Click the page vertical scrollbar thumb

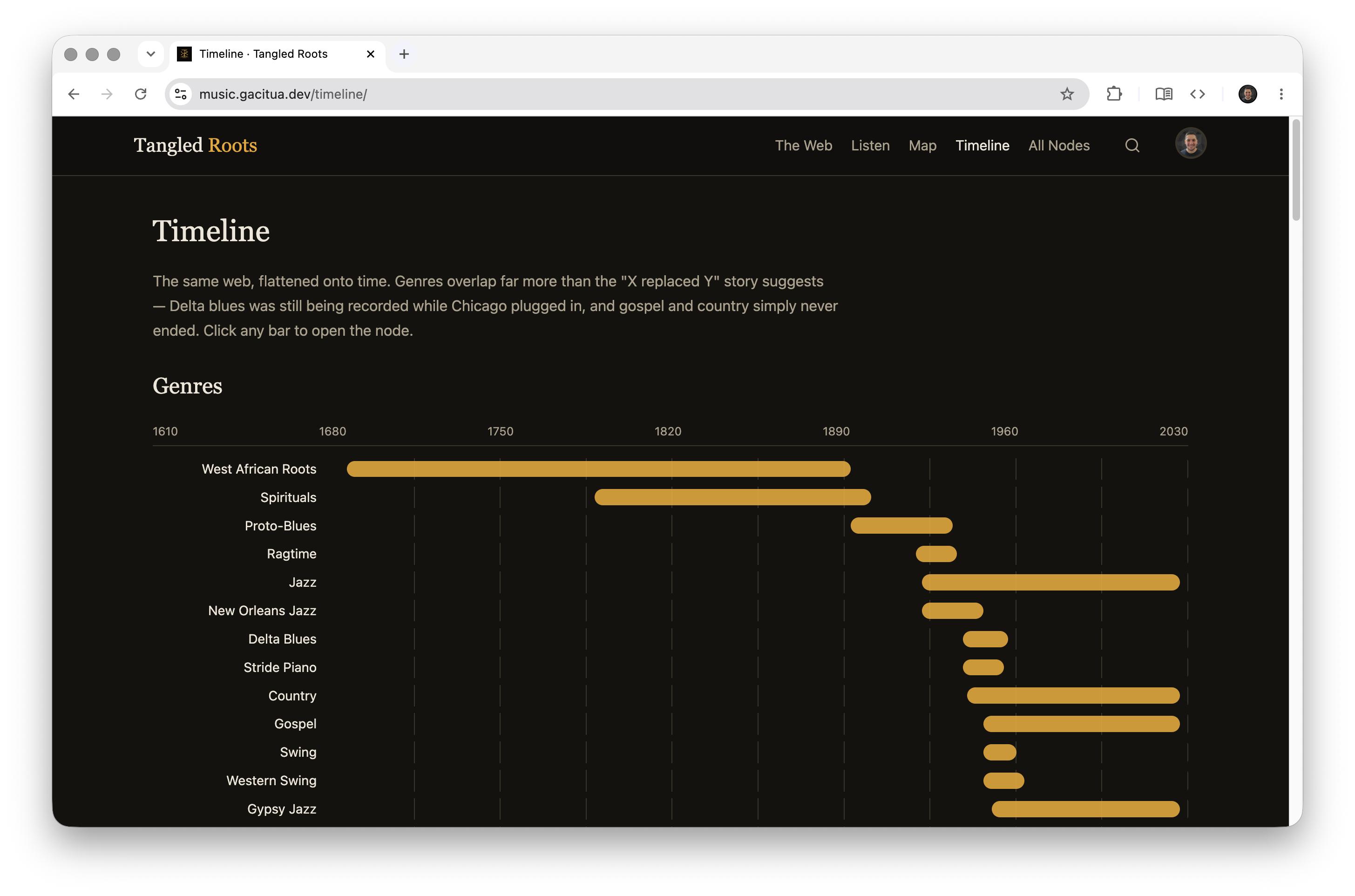(x=1295, y=170)
